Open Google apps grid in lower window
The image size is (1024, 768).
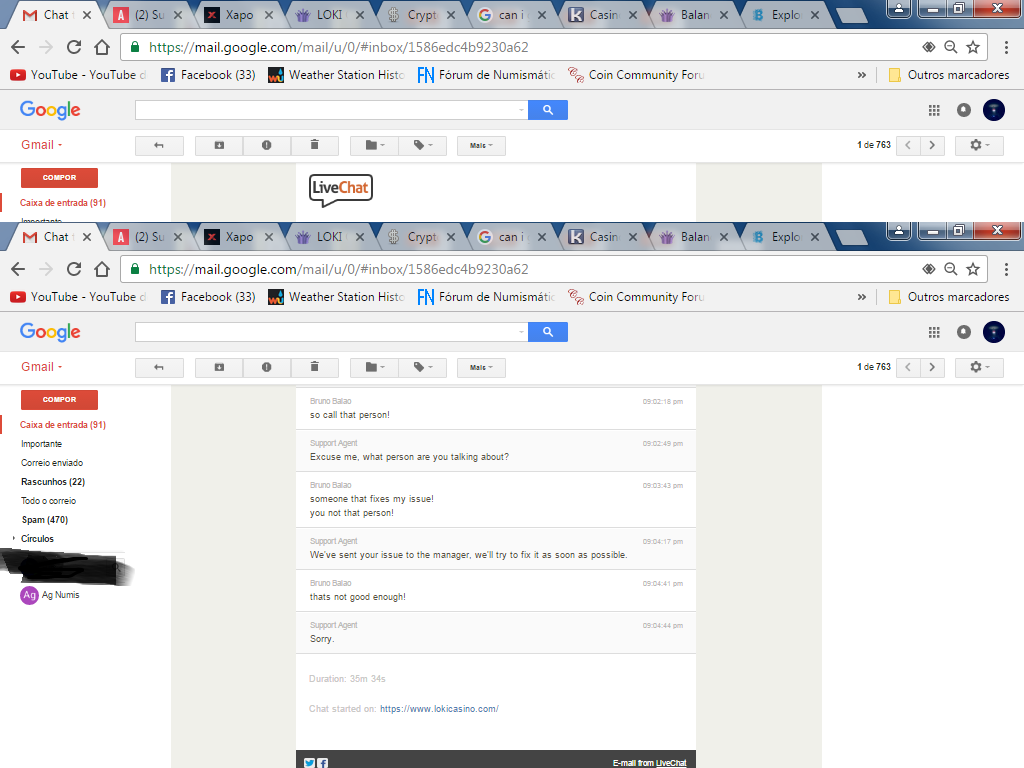pos(934,332)
